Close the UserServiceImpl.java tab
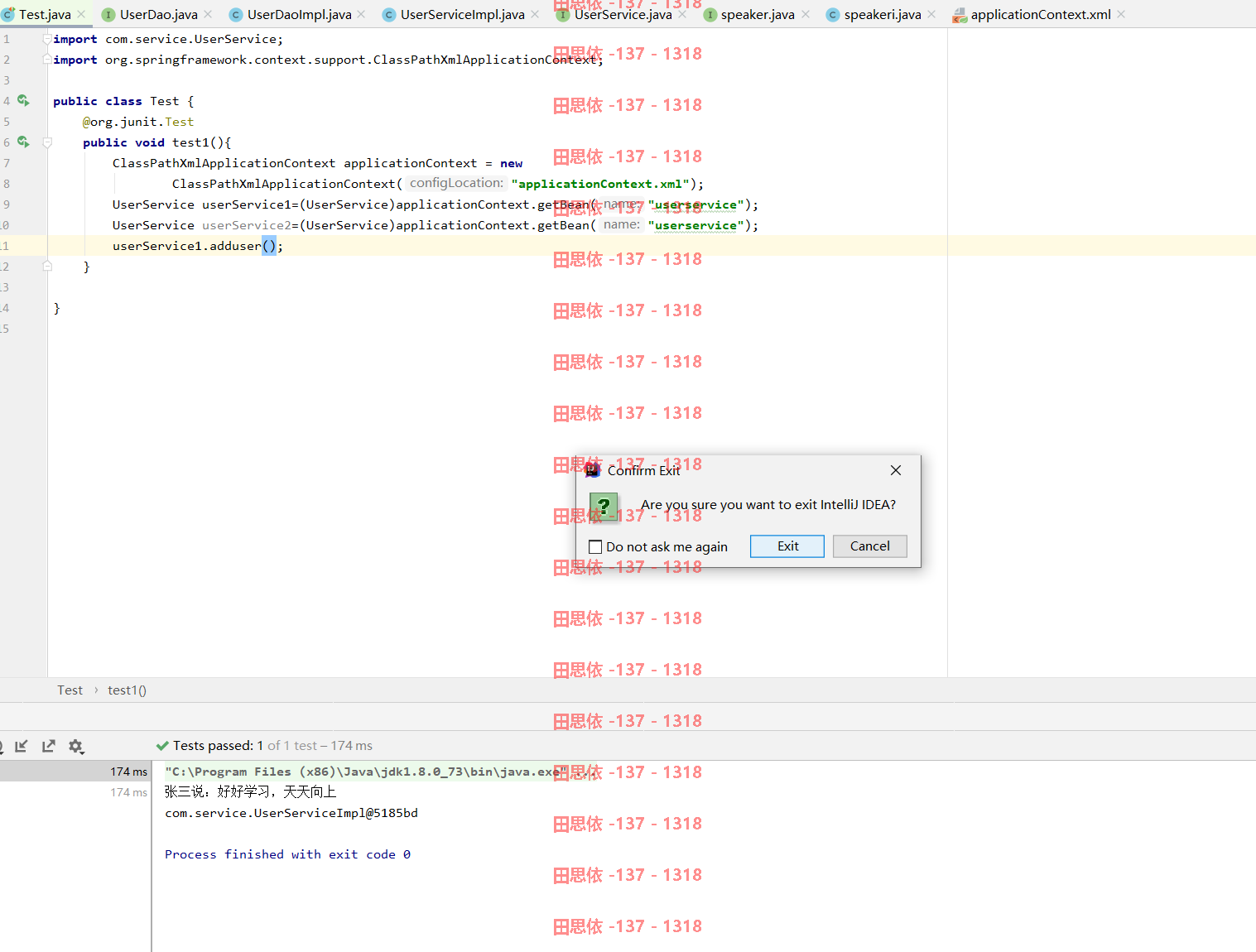This screenshot has width=1256, height=952. coord(535,14)
